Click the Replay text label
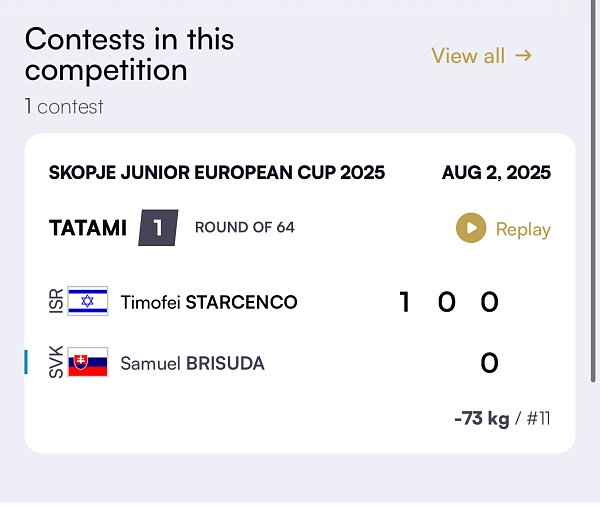 click(x=523, y=229)
